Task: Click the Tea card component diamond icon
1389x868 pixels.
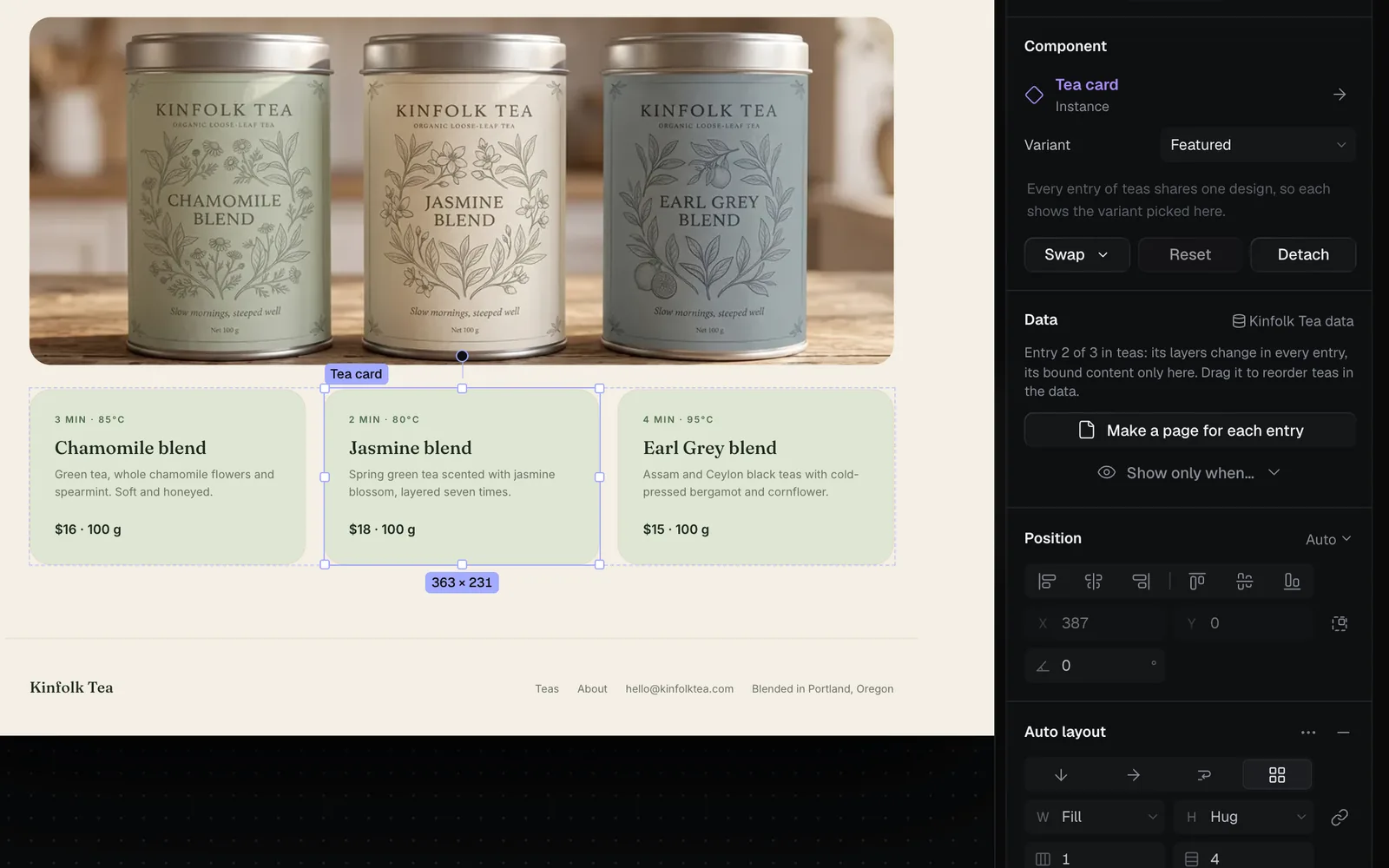Action: (1034, 95)
